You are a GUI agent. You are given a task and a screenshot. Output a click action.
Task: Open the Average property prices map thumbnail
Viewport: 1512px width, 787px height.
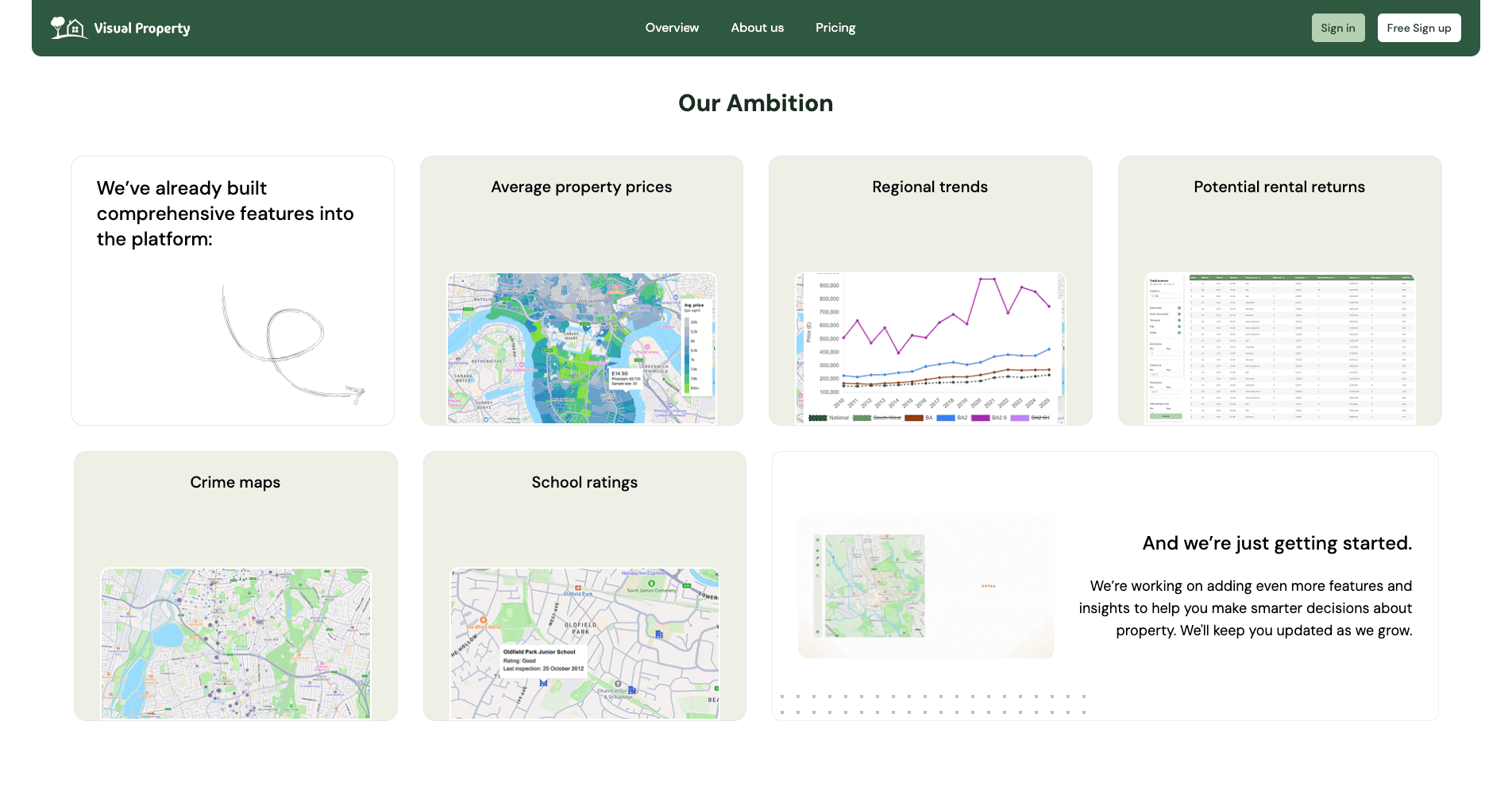click(x=581, y=348)
